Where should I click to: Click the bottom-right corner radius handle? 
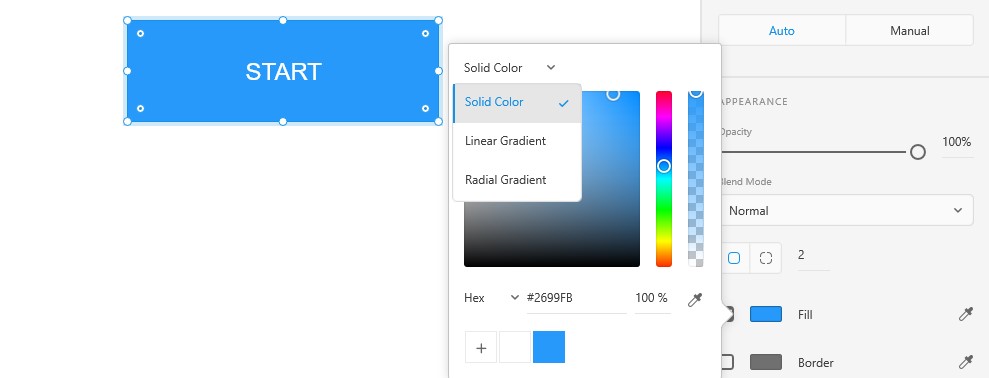425,109
